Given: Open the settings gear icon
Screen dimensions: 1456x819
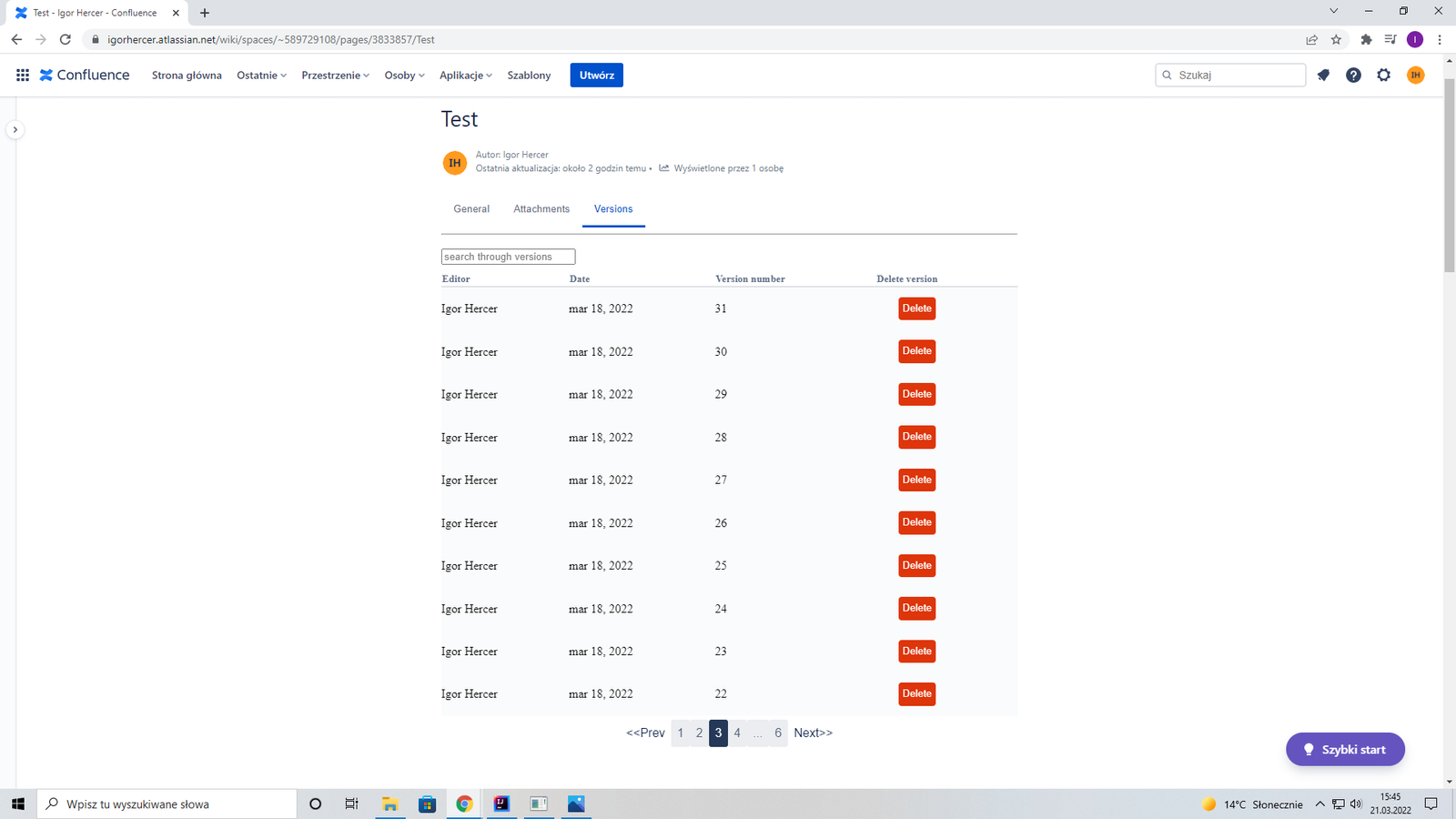Looking at the screenshot, I should coord(1383,76).
